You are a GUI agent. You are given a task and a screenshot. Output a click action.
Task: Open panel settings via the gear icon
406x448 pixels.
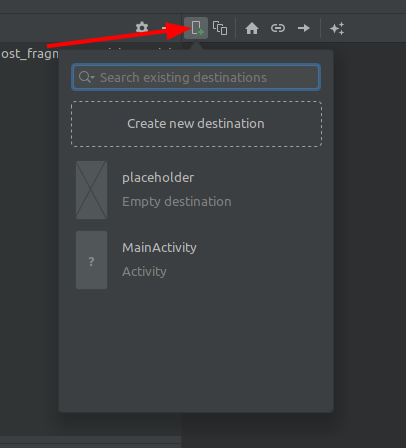coord(142,27)
